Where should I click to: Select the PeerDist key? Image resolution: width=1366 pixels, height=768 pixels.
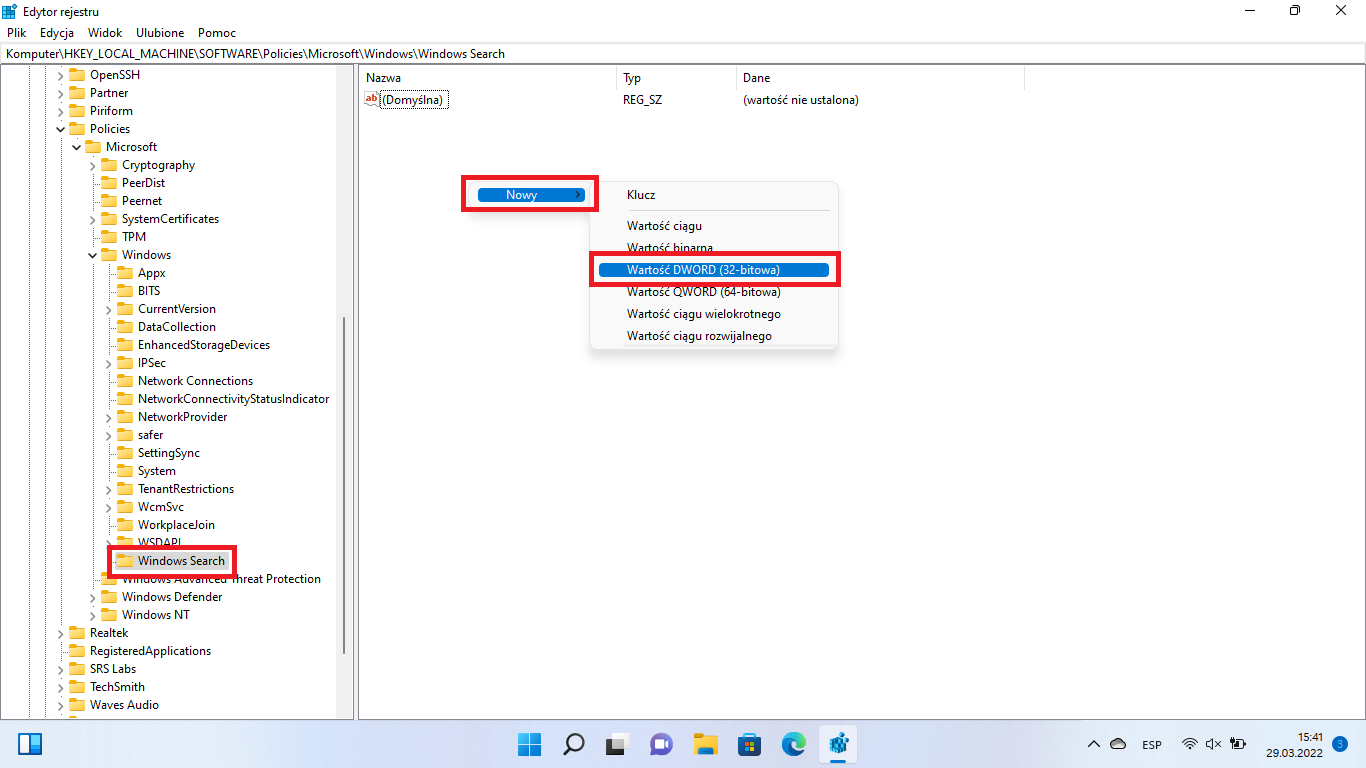point(143,183)
